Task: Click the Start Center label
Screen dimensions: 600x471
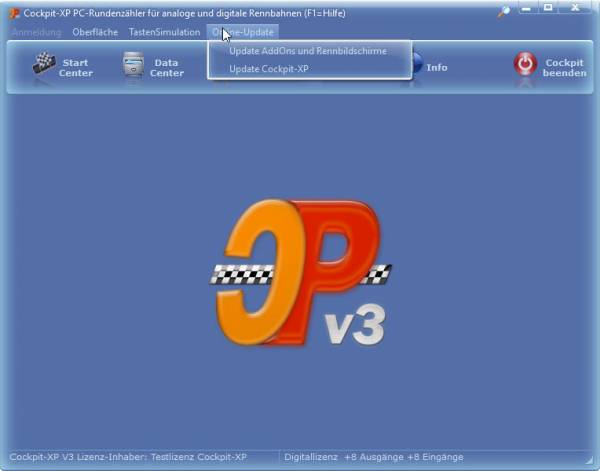Action: click(76, 68)
